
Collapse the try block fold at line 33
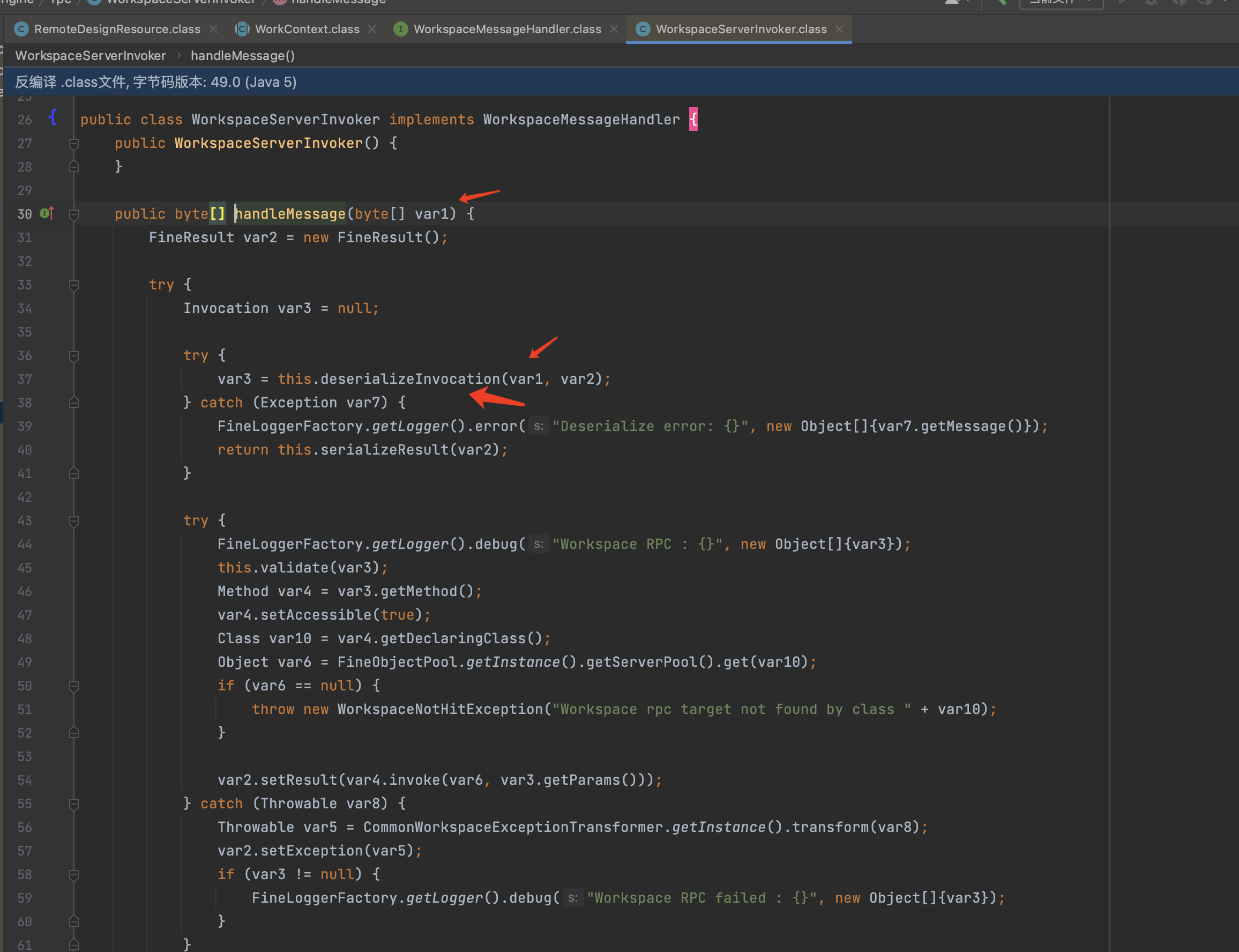coord(73,285)
